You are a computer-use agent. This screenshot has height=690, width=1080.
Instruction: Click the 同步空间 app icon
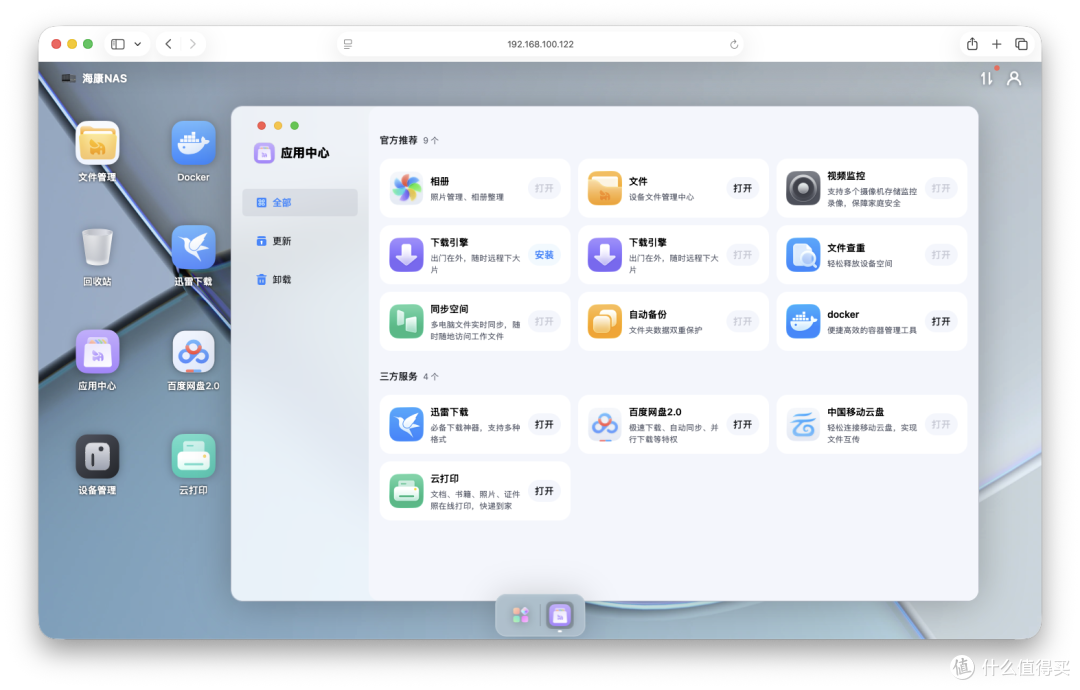406,322
